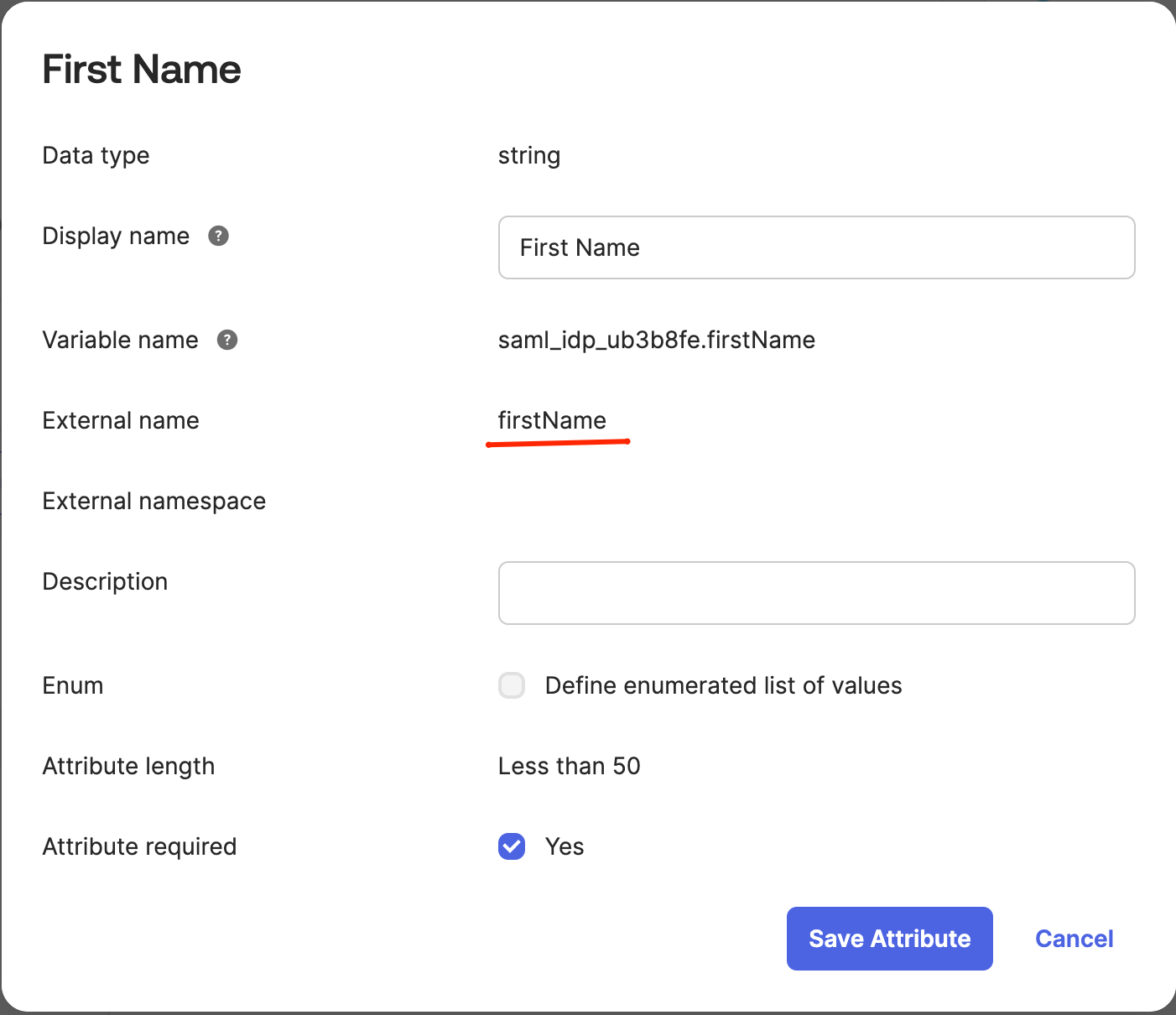Click the 'Define enumerated list of values' label
Screen dimensions: 1176x1015
(x=723, y=685)
